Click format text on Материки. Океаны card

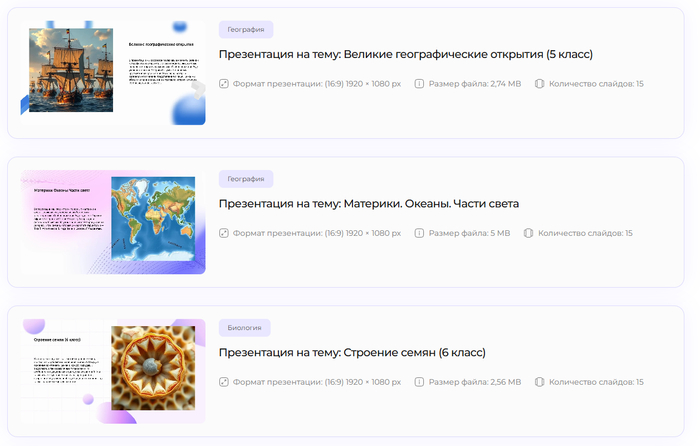coord(317,233)
